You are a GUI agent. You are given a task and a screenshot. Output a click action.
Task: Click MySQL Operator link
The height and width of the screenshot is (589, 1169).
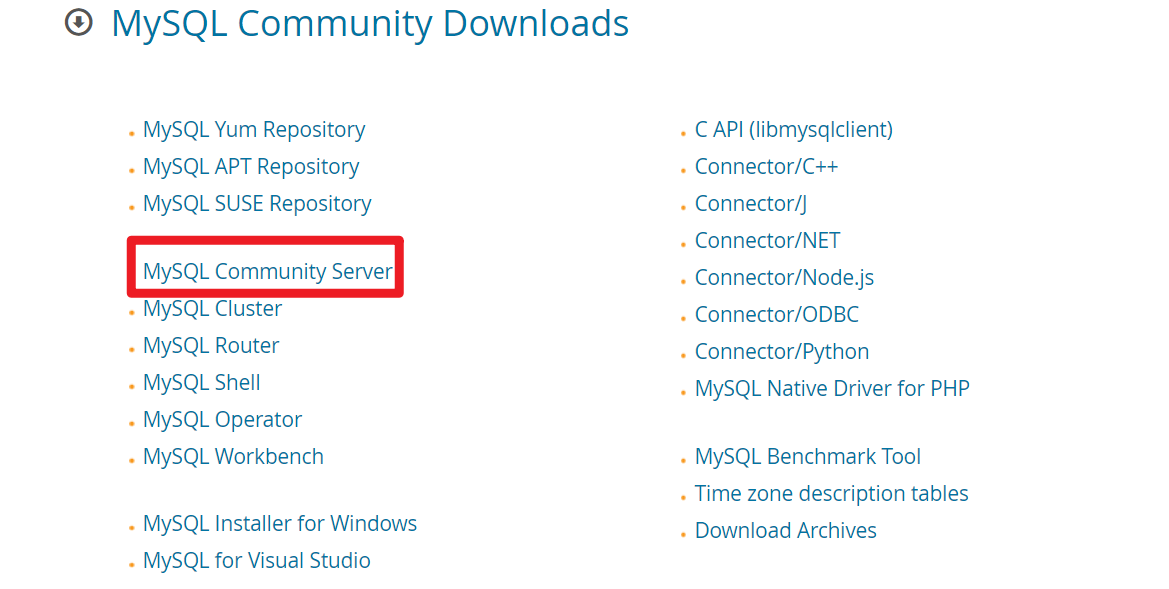click(x=222, y=420)
